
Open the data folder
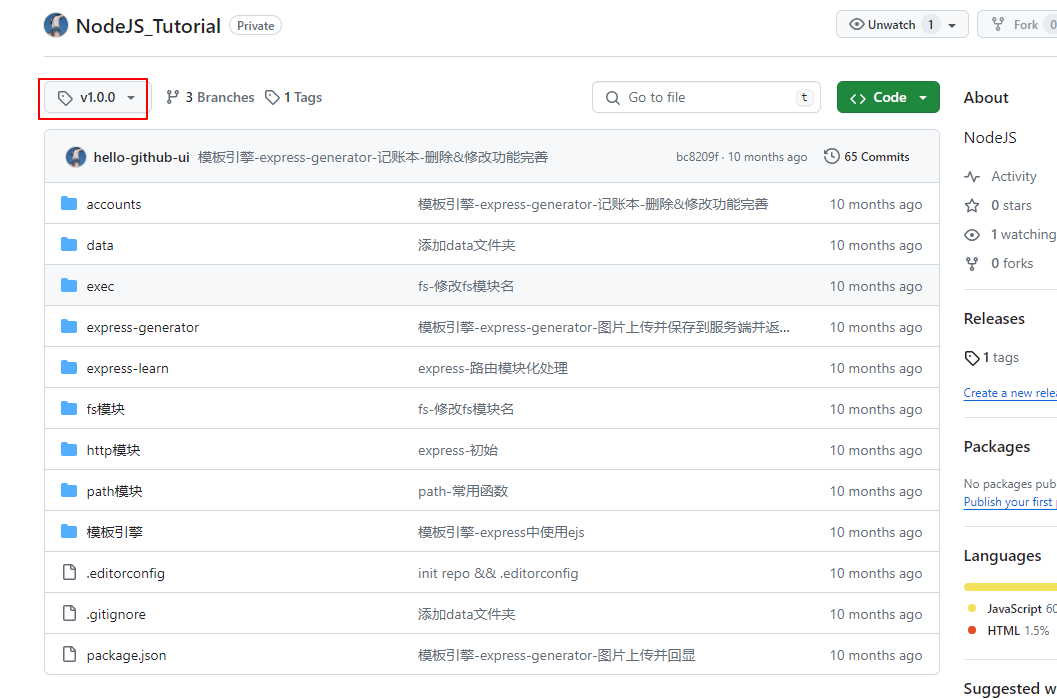tap(100, 245)
